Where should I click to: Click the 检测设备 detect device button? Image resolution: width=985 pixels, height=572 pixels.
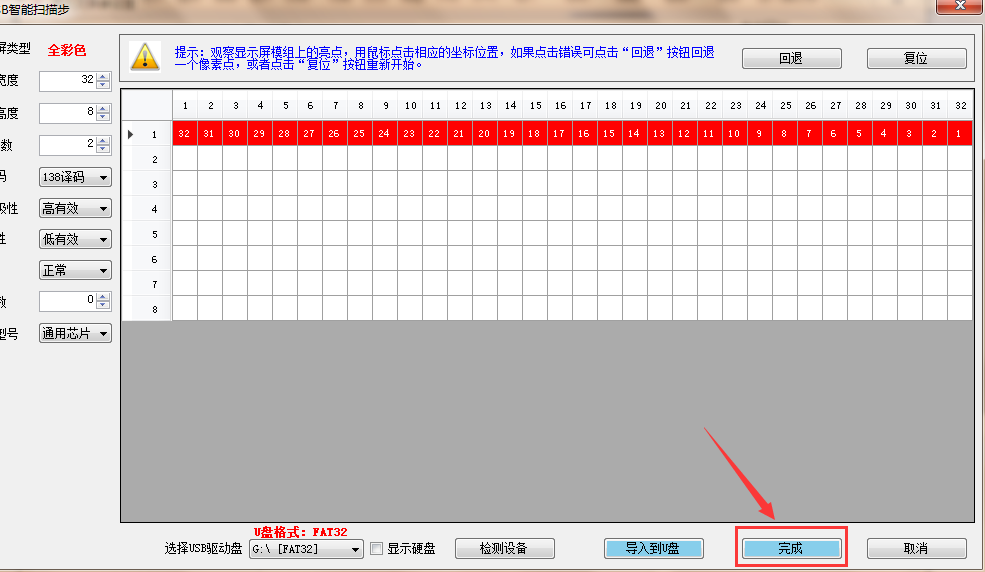click(x=504, y=548)
